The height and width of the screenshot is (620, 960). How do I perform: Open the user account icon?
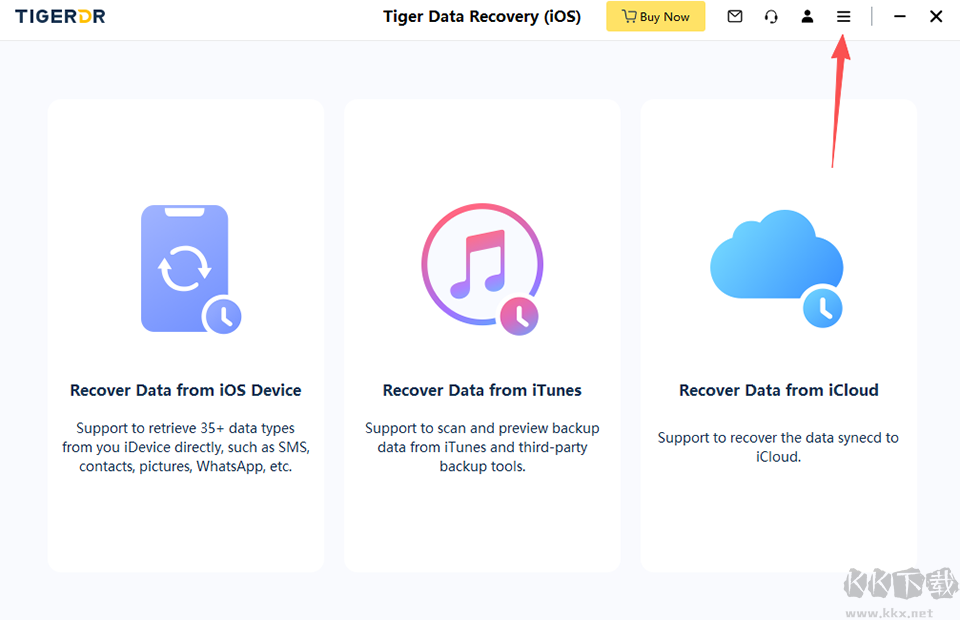point(807,17)
